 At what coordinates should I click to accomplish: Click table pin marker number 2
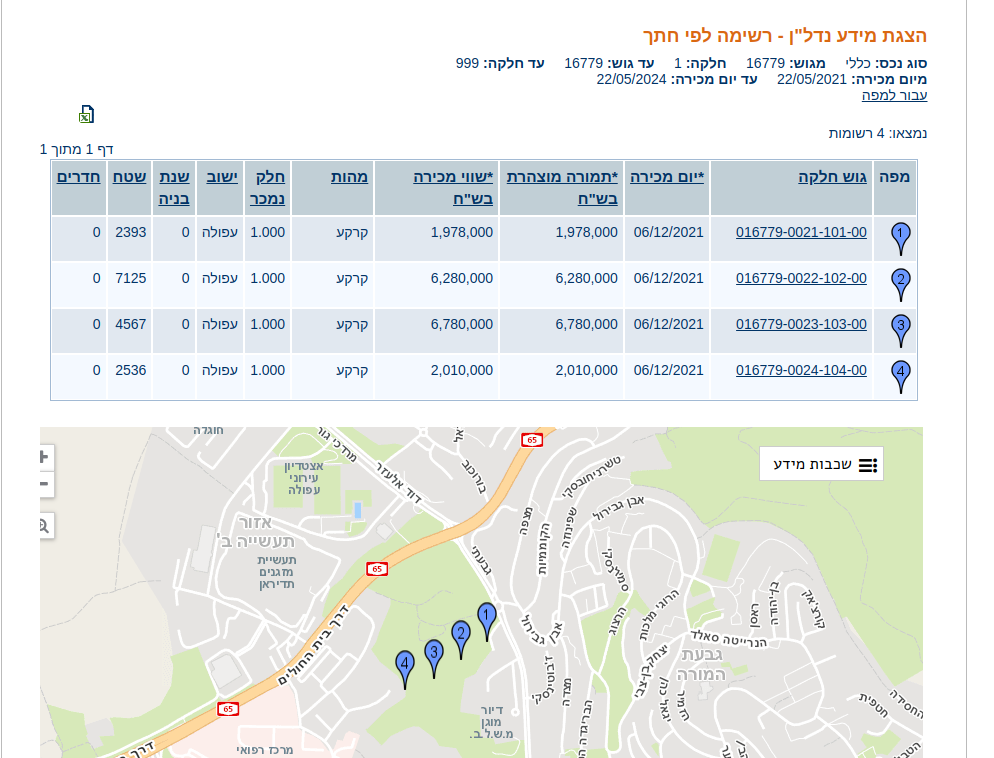click(900, 285)
